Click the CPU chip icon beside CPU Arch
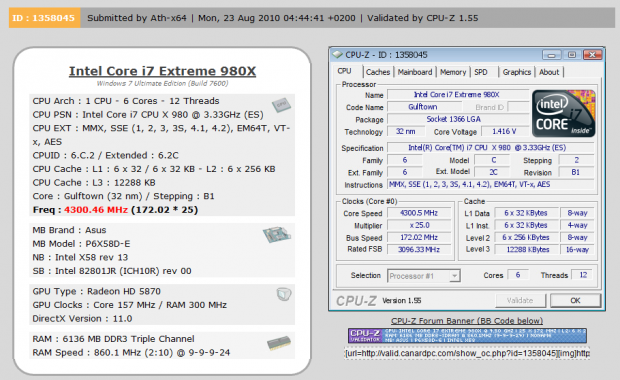This screenshot has height=380, width=620. pos(282,105)
